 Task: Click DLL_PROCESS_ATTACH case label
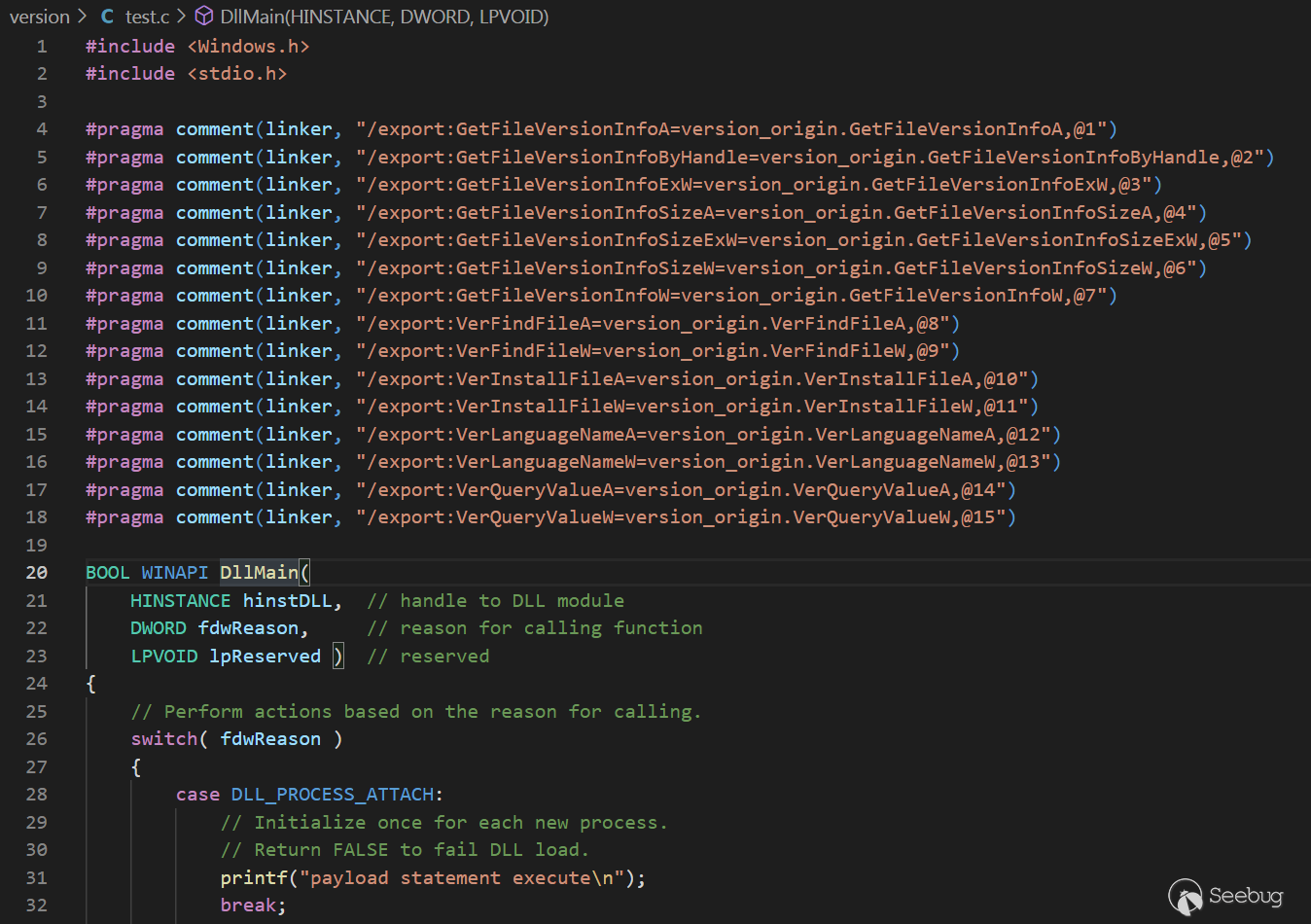(332, 795)
